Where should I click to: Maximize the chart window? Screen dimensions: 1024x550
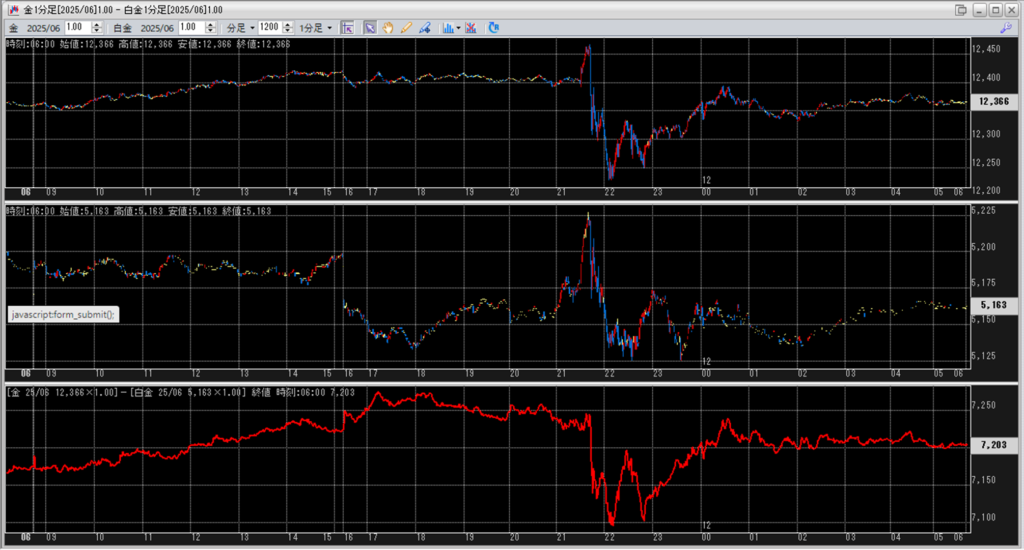coord(994,9)
